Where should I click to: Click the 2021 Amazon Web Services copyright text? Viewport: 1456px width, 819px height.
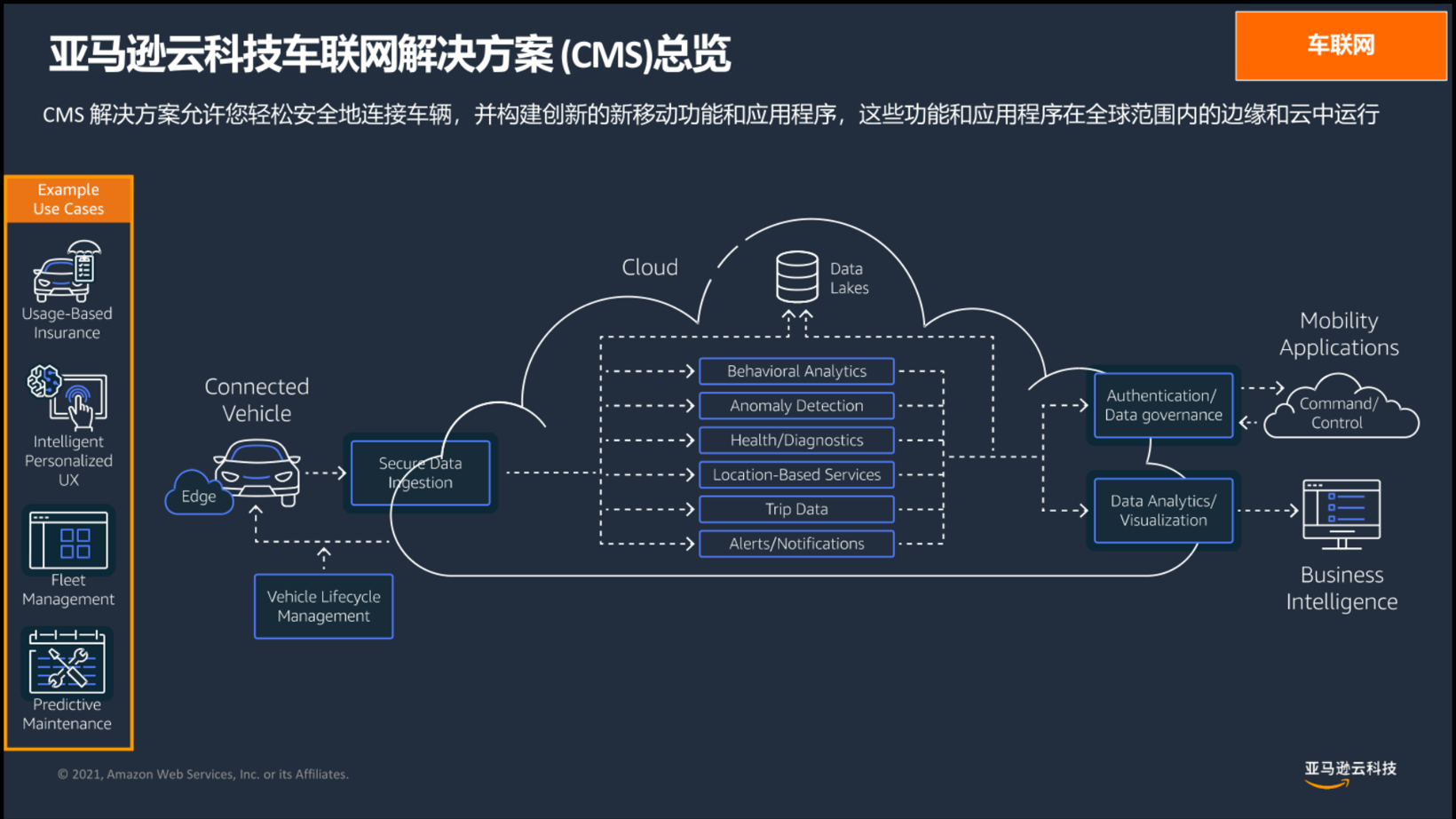[x=203, y=775]
